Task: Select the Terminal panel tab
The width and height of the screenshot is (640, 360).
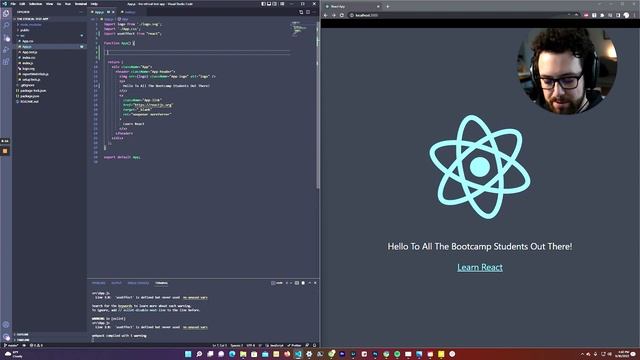Action: tap(161, 283)
